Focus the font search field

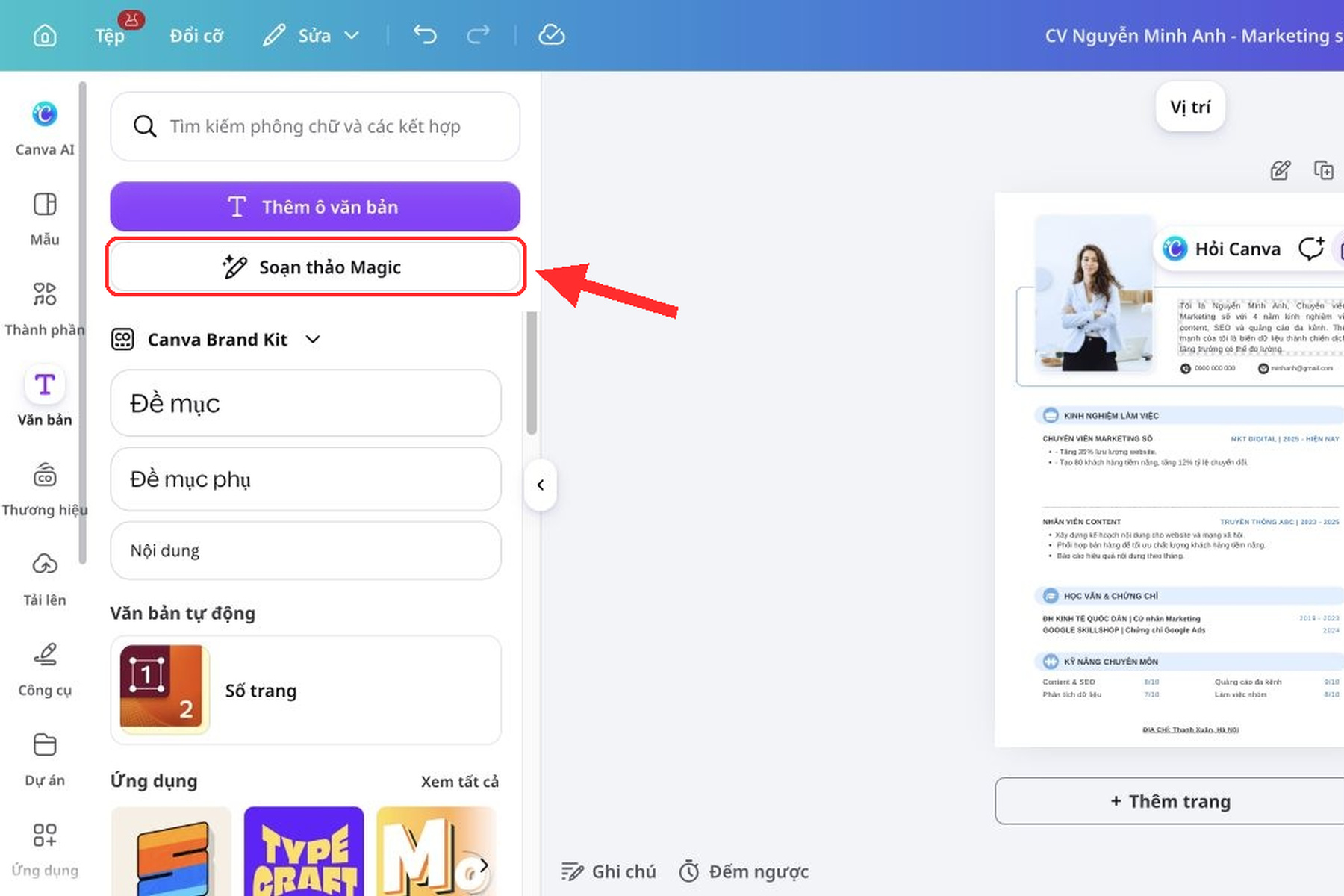pyautogui.click(x=315, y=126)
